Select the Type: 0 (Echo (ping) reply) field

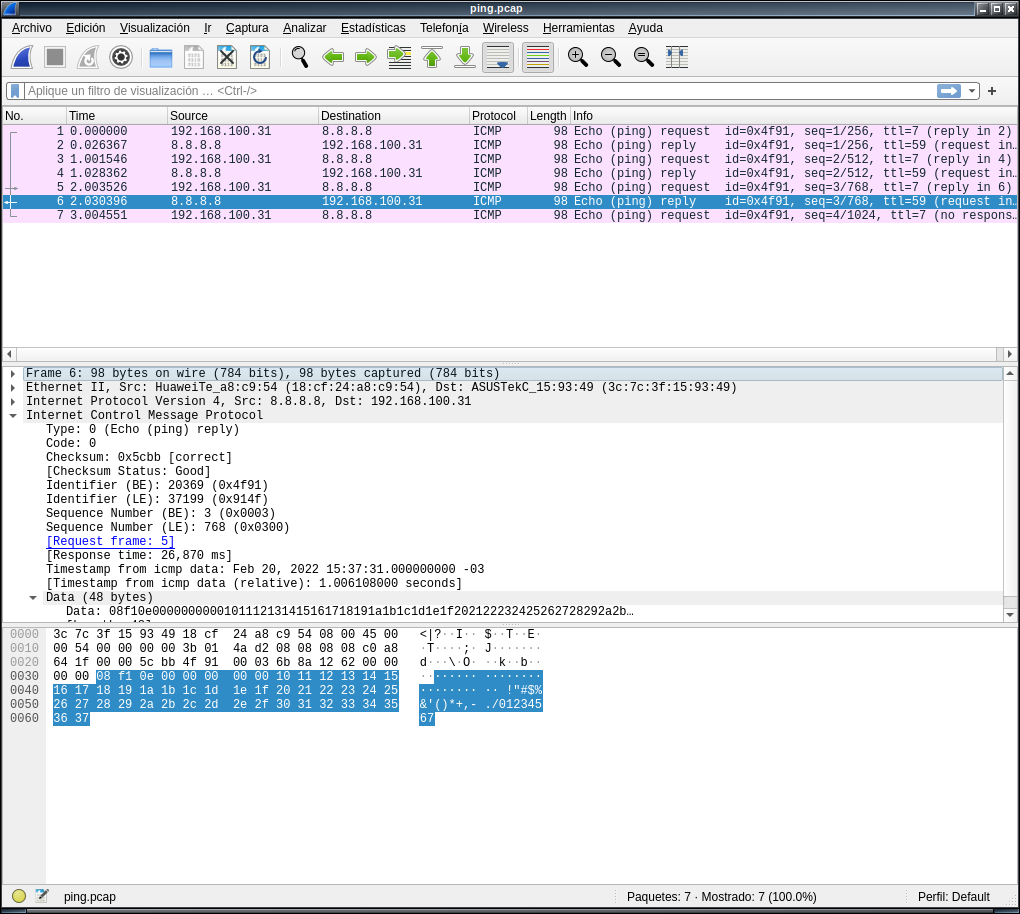point(142,429)
